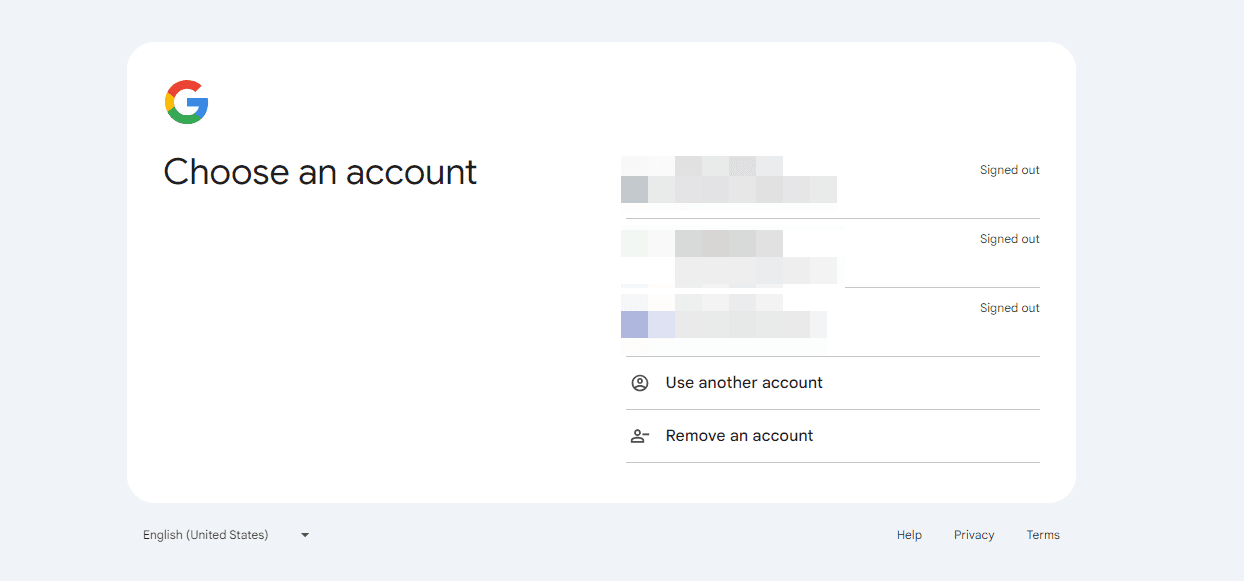Click the remove-person icon beside Remove an account
The image size is (1244, 581).
tap(640, 435)
